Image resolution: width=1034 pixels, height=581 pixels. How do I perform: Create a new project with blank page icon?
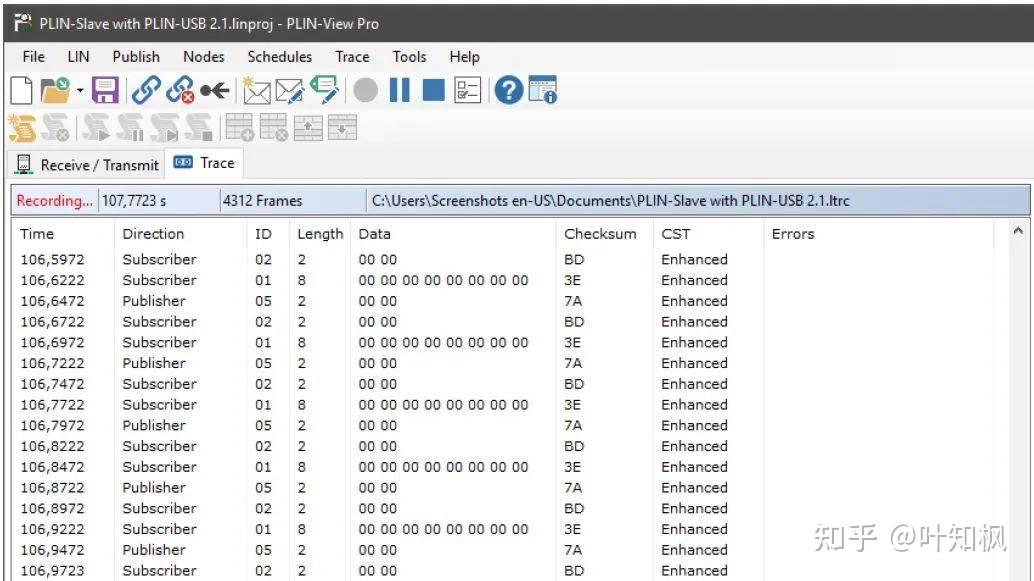(21, 90)
